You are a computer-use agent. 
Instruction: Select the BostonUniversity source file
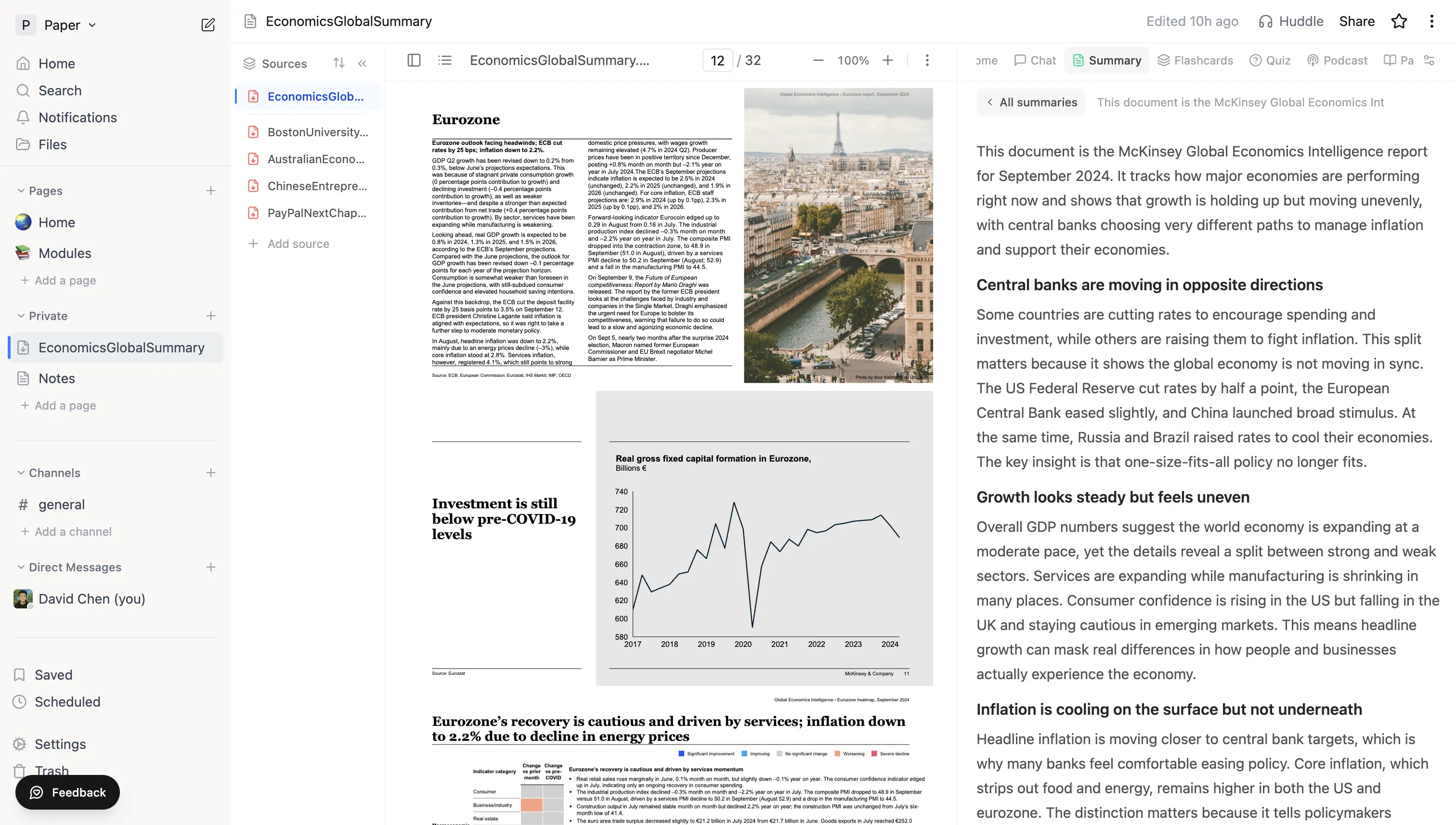coord(308,132)
